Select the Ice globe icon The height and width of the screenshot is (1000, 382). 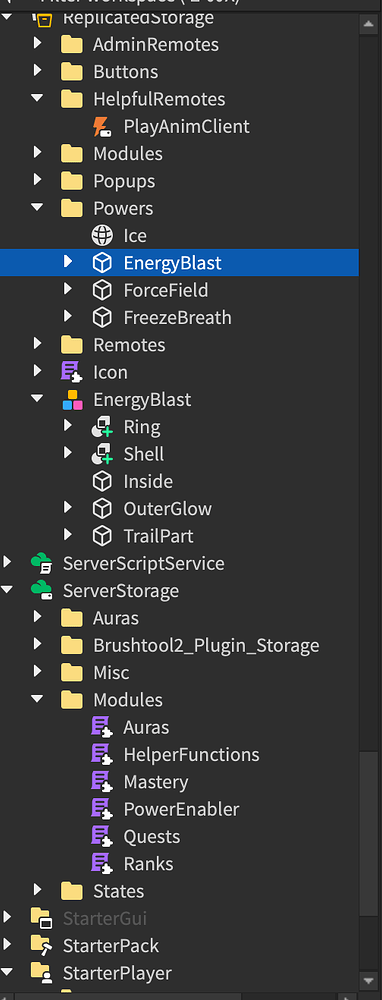pyautogui.click(x=102, y=236)
